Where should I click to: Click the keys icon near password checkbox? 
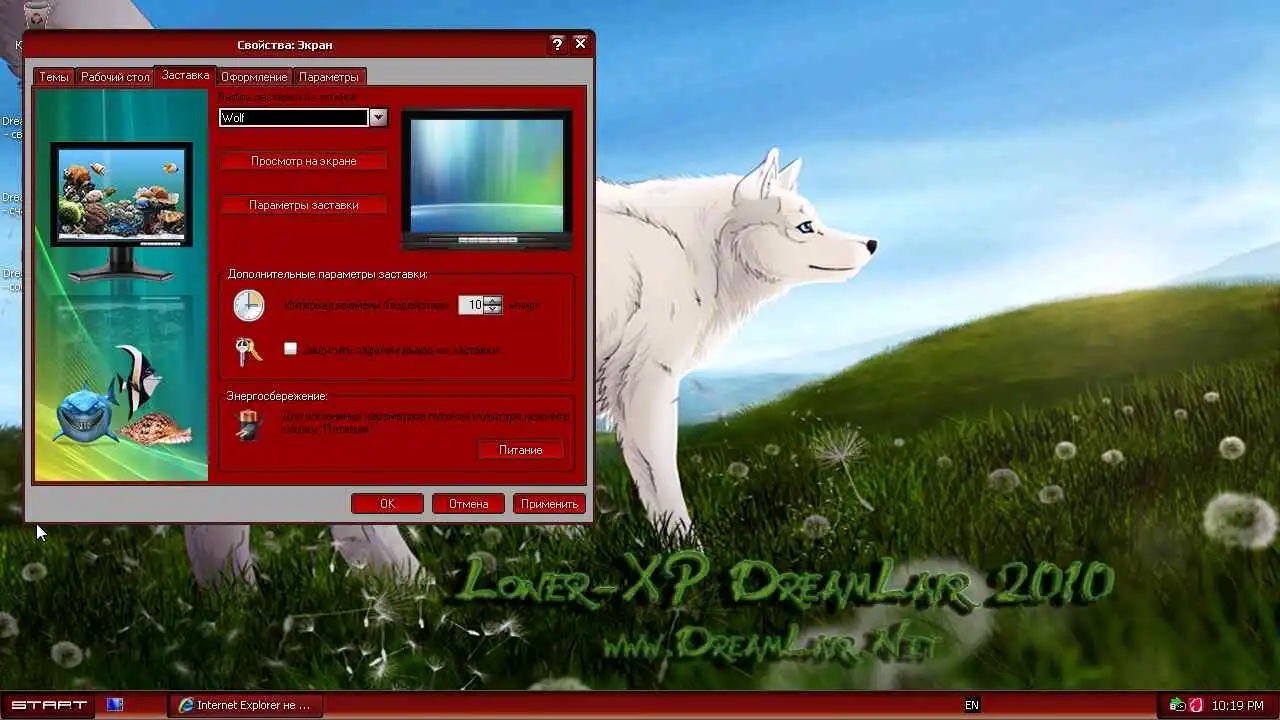coord(248,351)
